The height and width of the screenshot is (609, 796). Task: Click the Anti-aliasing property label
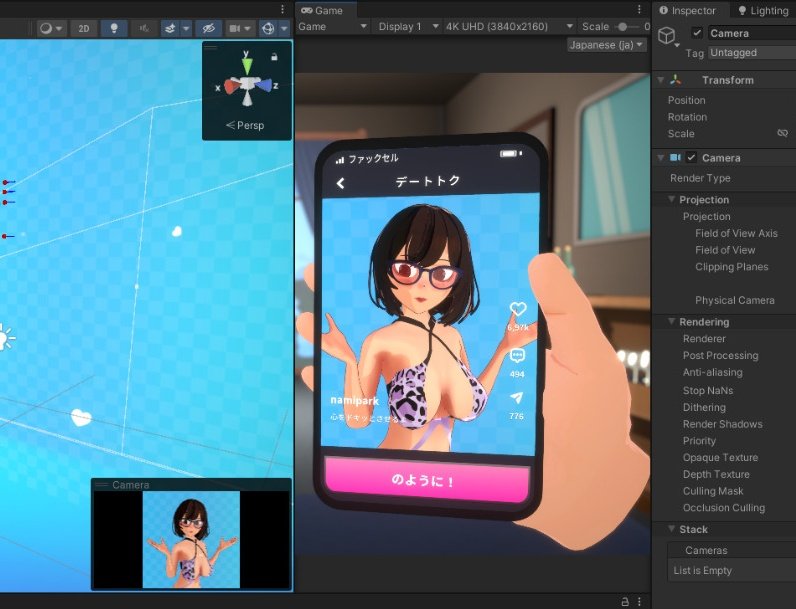pyautogui.click(x=712, y=372)
